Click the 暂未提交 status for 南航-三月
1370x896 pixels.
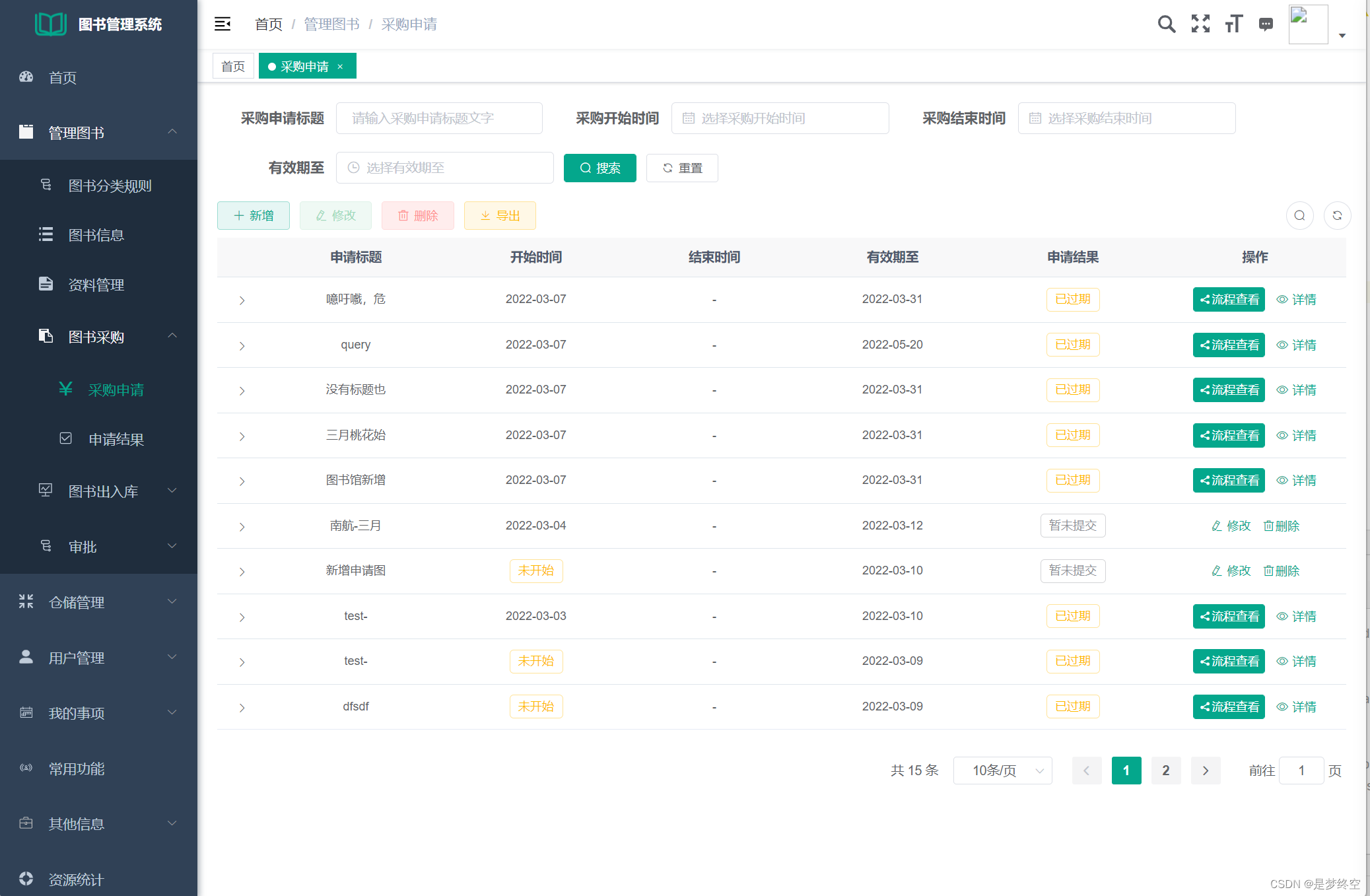pyautogui.click(x=1073, y=525)
